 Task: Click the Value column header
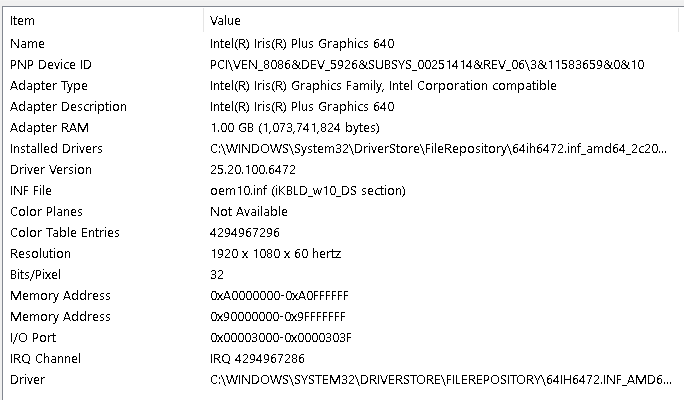point(441,21)
